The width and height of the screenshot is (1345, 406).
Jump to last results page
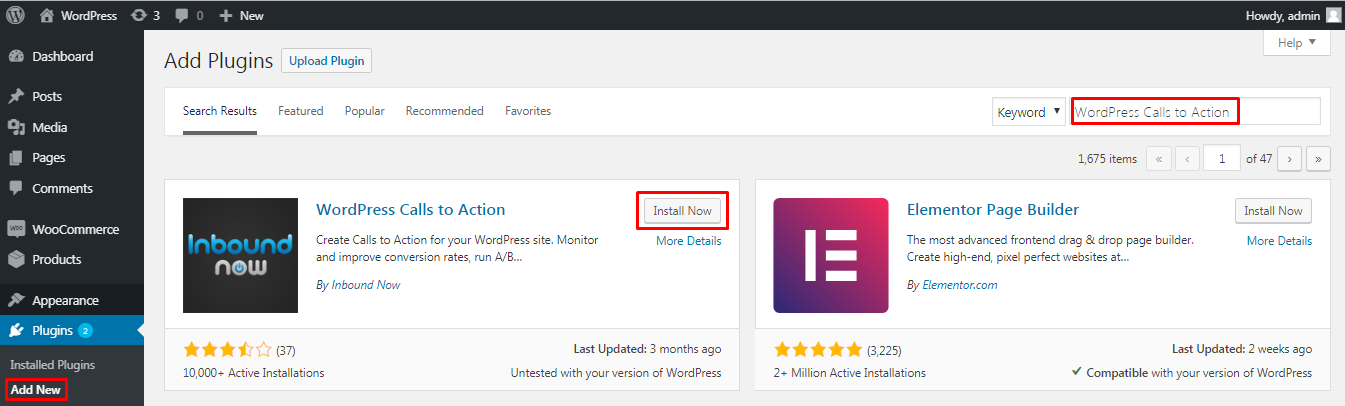(x=1319, y=158)
